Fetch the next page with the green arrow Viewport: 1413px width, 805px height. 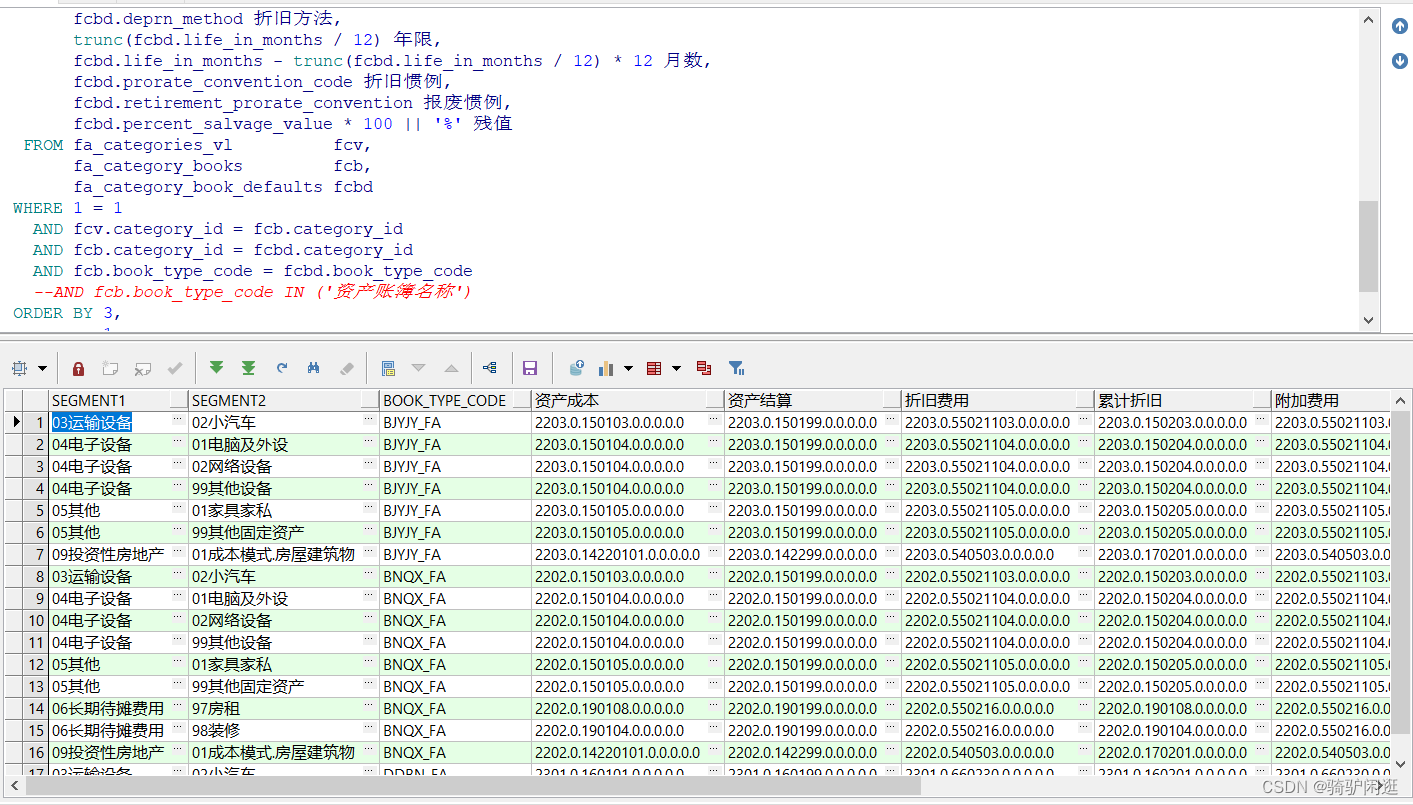coord(217,368)
